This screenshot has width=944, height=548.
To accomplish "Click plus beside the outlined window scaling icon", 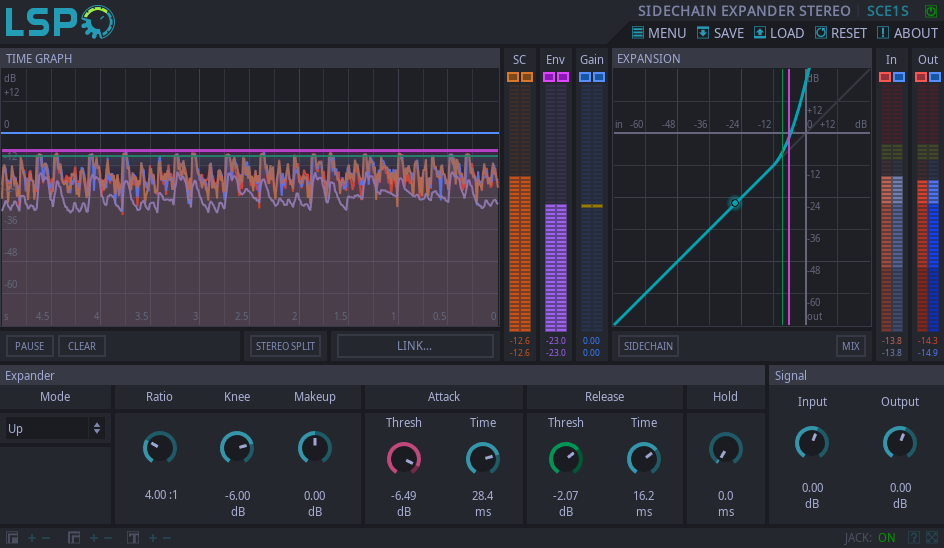I will (94, 538).
